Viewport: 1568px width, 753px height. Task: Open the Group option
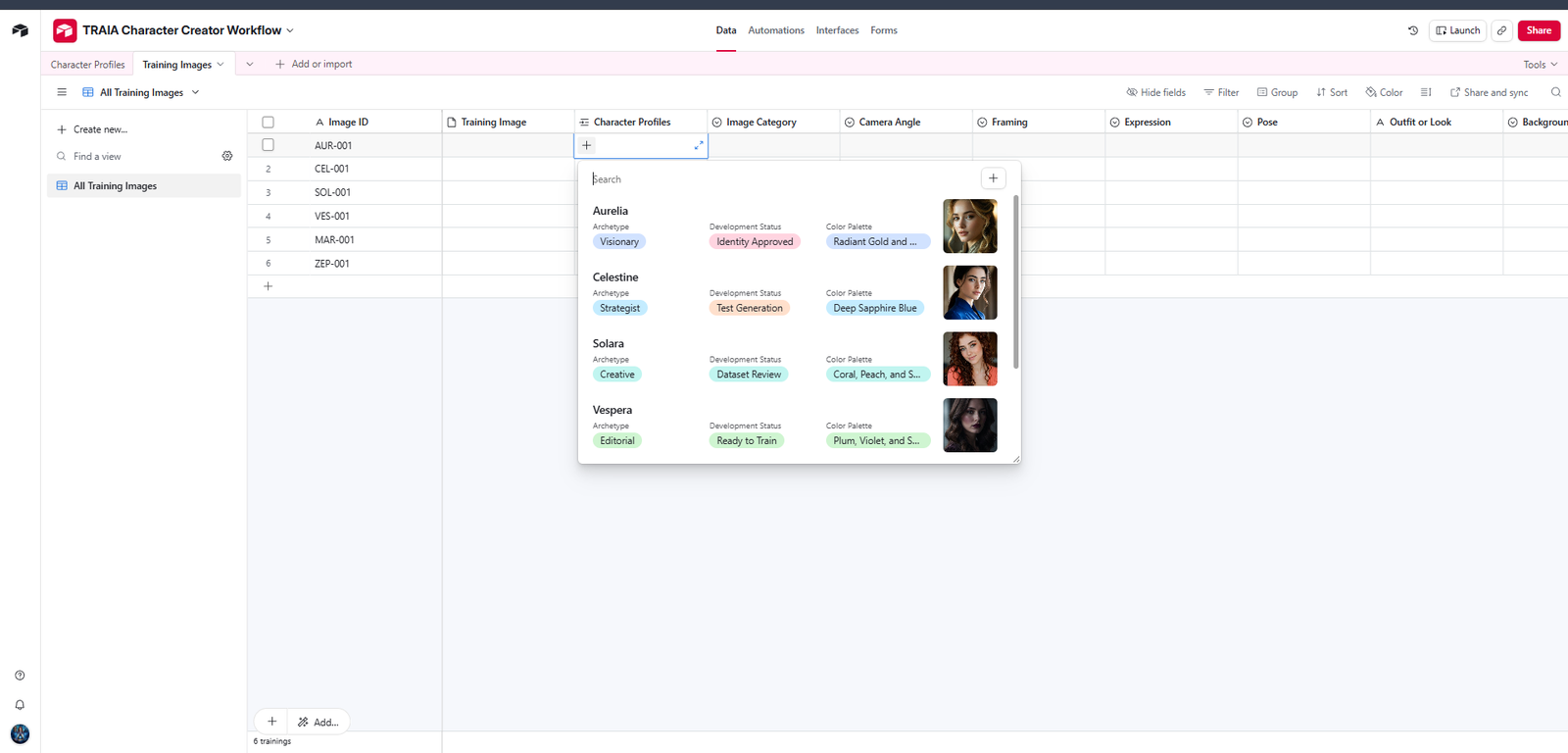tap(1277, 92)
